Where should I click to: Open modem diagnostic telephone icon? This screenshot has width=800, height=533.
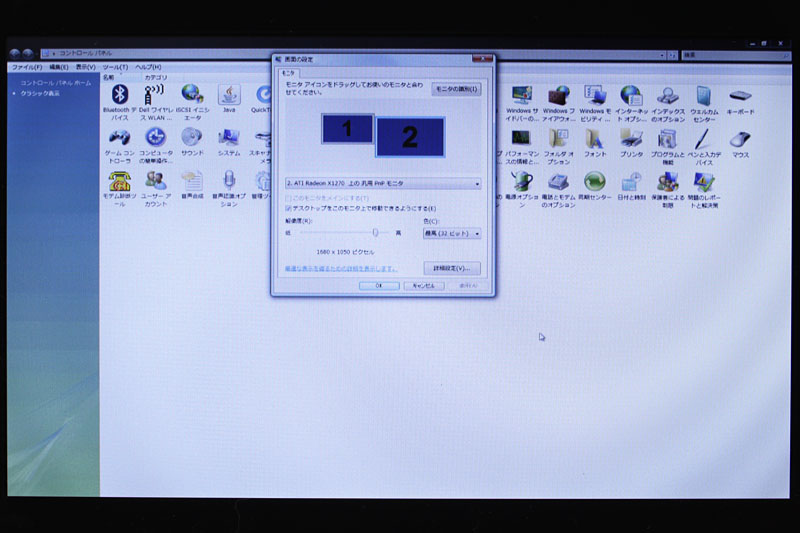click(119, 181)
